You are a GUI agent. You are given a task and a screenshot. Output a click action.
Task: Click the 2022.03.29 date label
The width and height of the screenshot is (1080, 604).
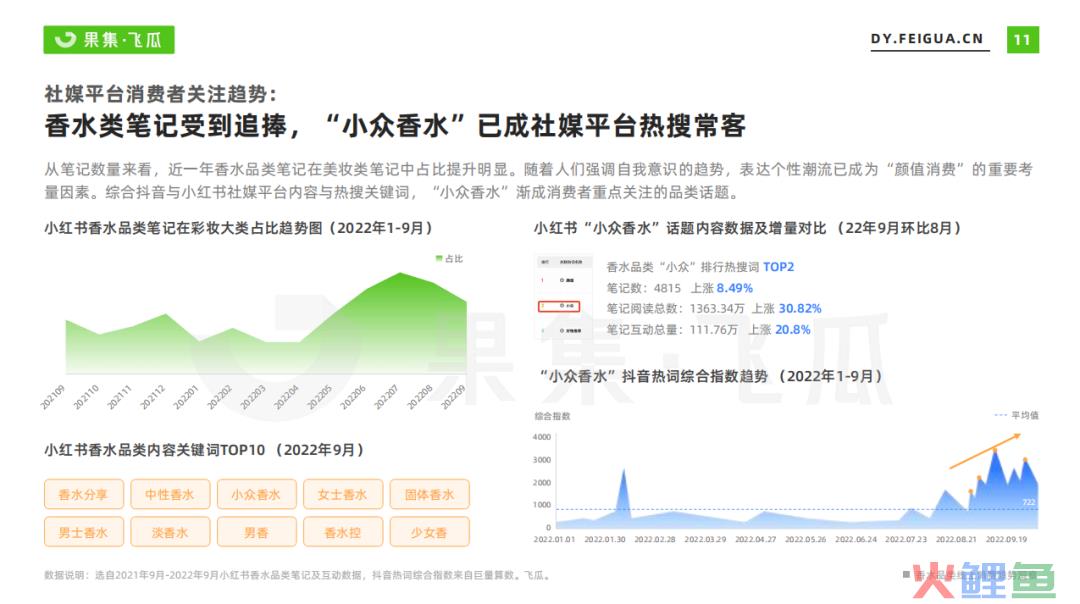[705, 539]
